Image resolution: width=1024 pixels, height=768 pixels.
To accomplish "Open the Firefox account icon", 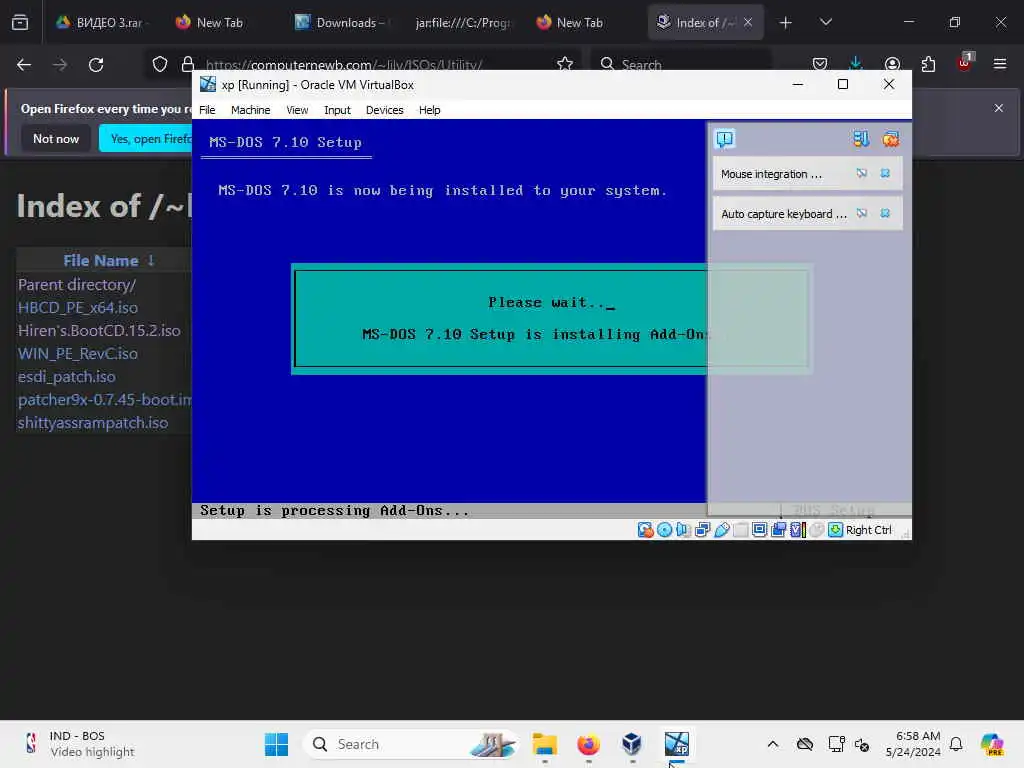I will 892,64.
